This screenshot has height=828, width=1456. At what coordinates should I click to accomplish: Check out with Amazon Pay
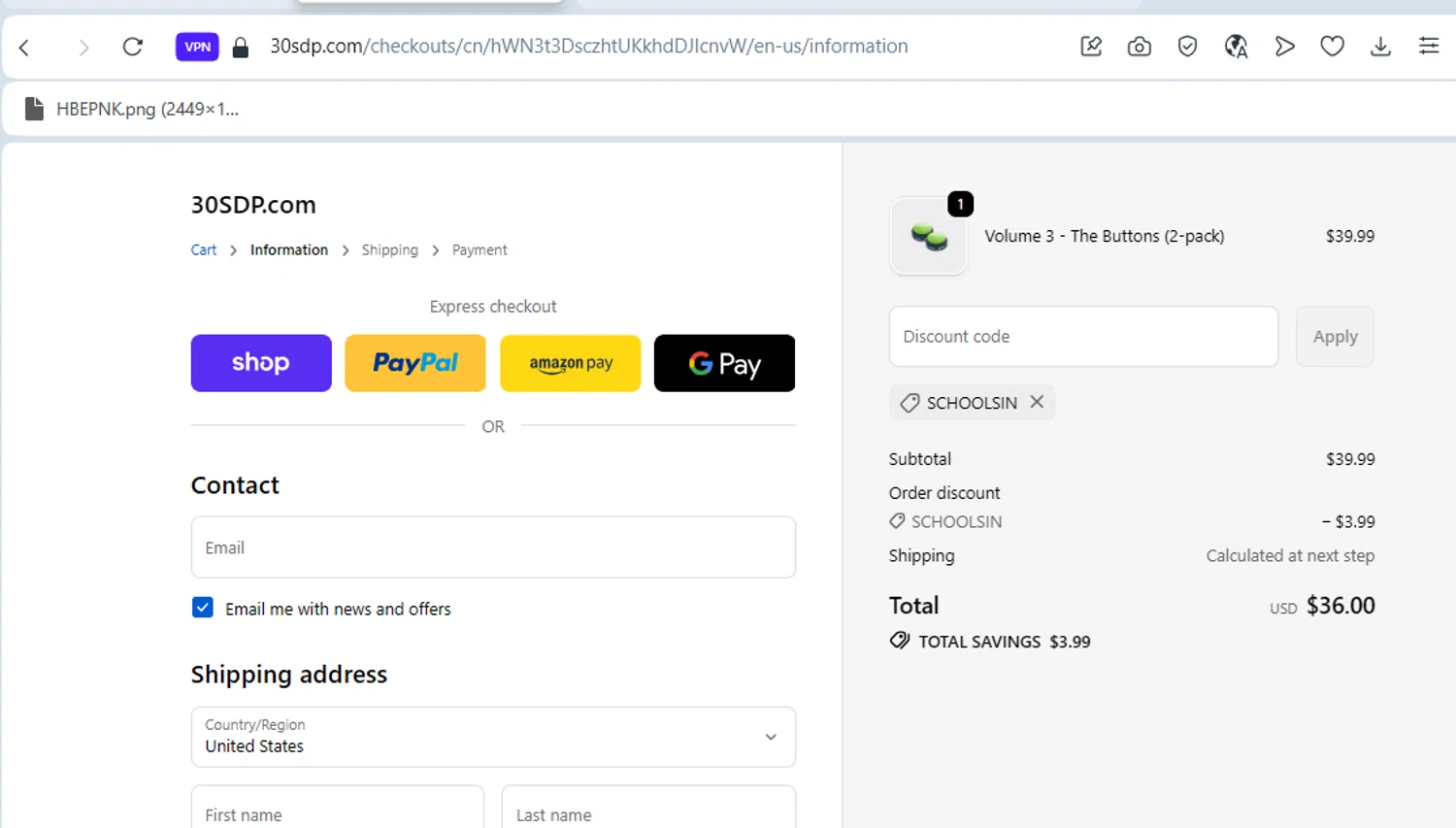(x=571, y=363)
